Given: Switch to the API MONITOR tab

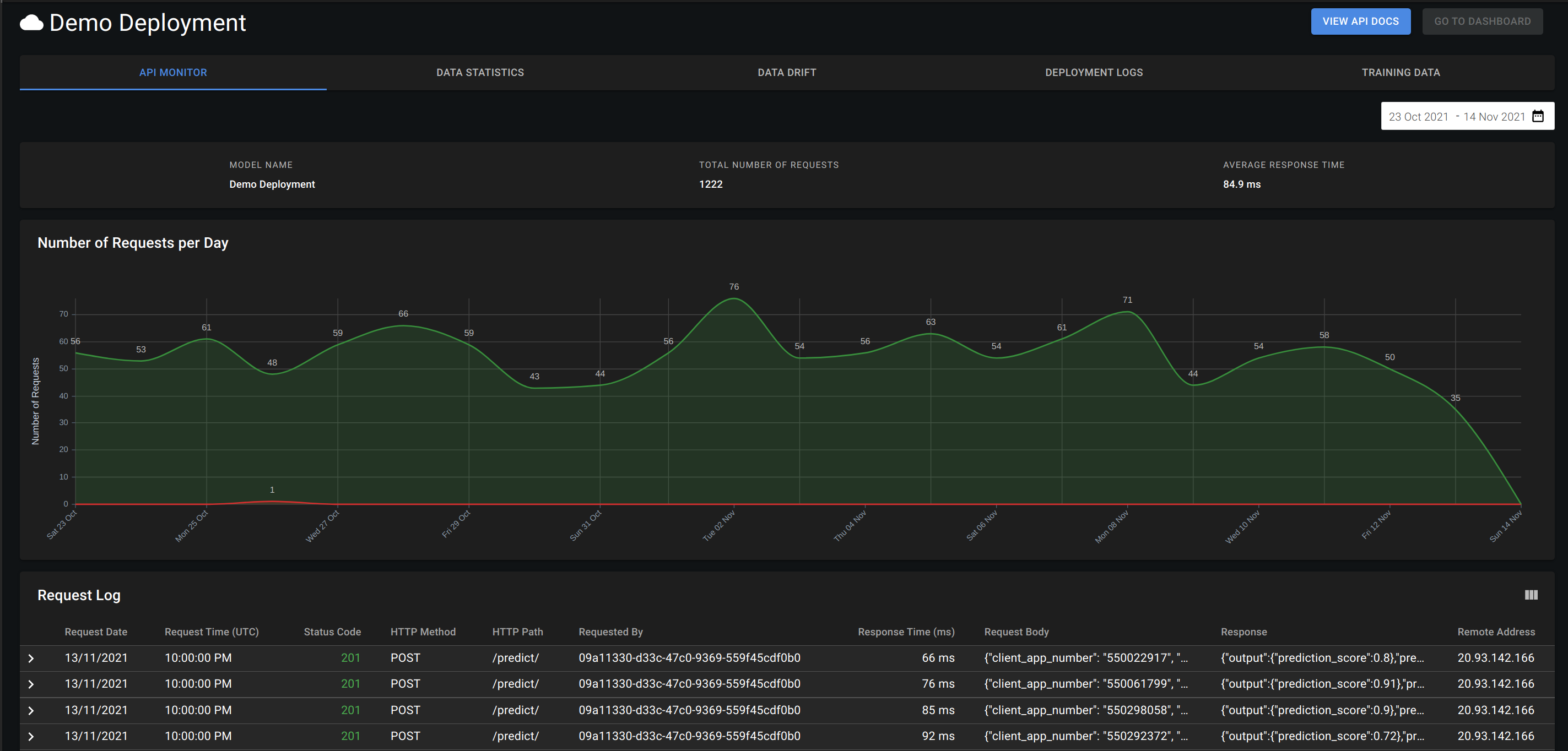Looking at the screenshot, I should 173,72.
